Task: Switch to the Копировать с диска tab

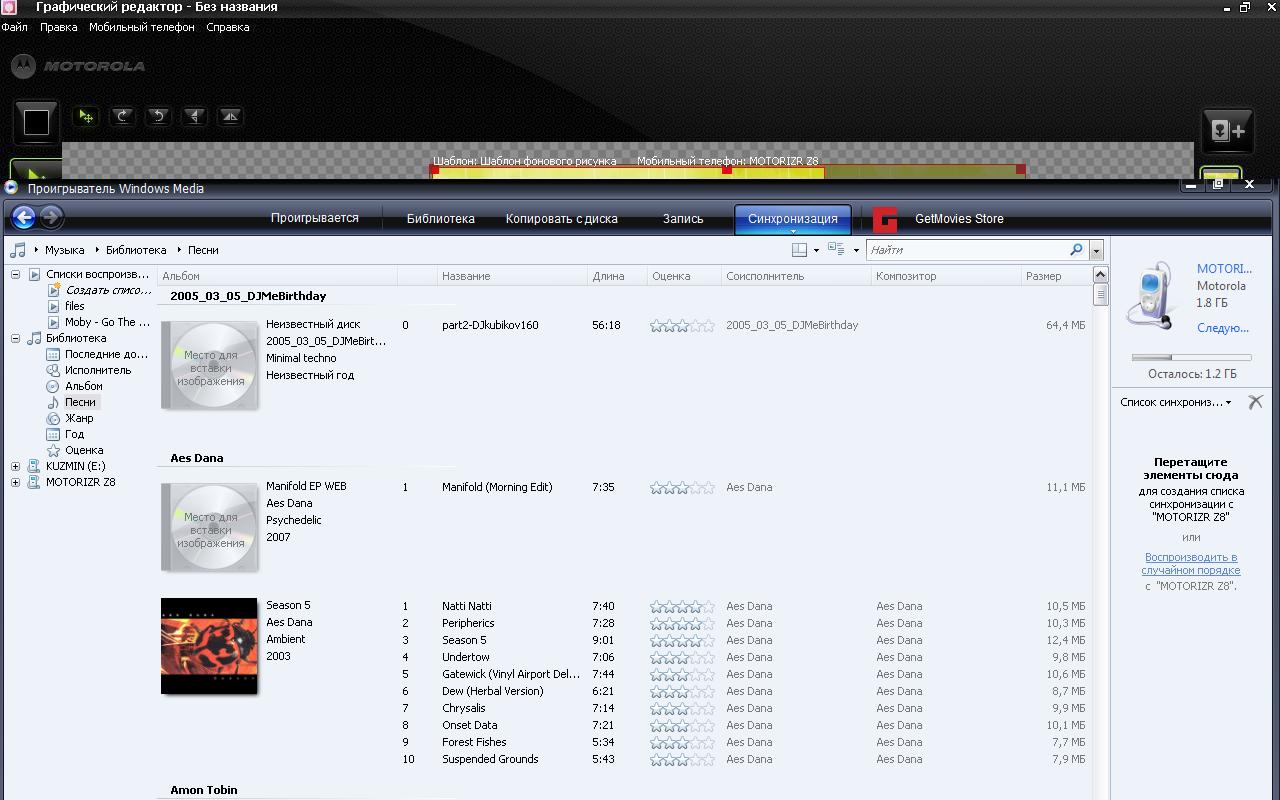Action: coord(562,218)
